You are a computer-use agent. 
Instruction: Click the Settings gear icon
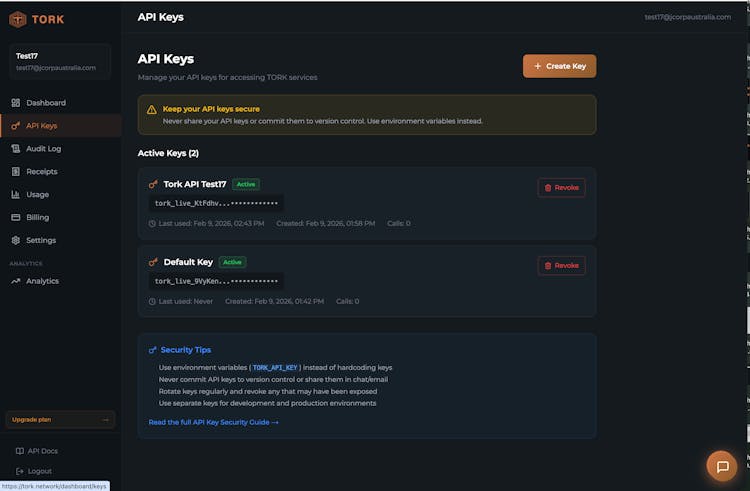(16, 240)
